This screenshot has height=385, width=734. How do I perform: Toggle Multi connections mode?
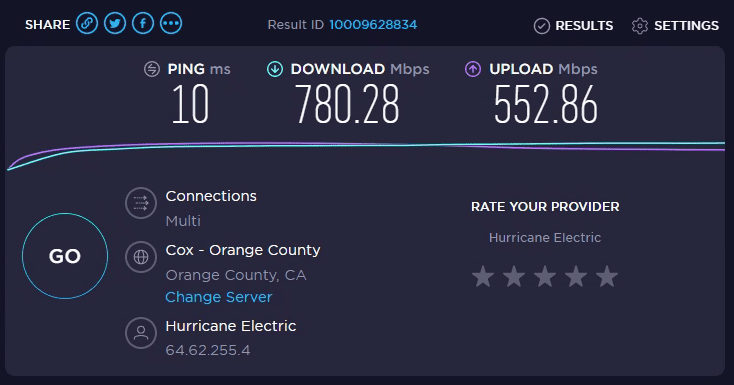click(x=183, y=221)
